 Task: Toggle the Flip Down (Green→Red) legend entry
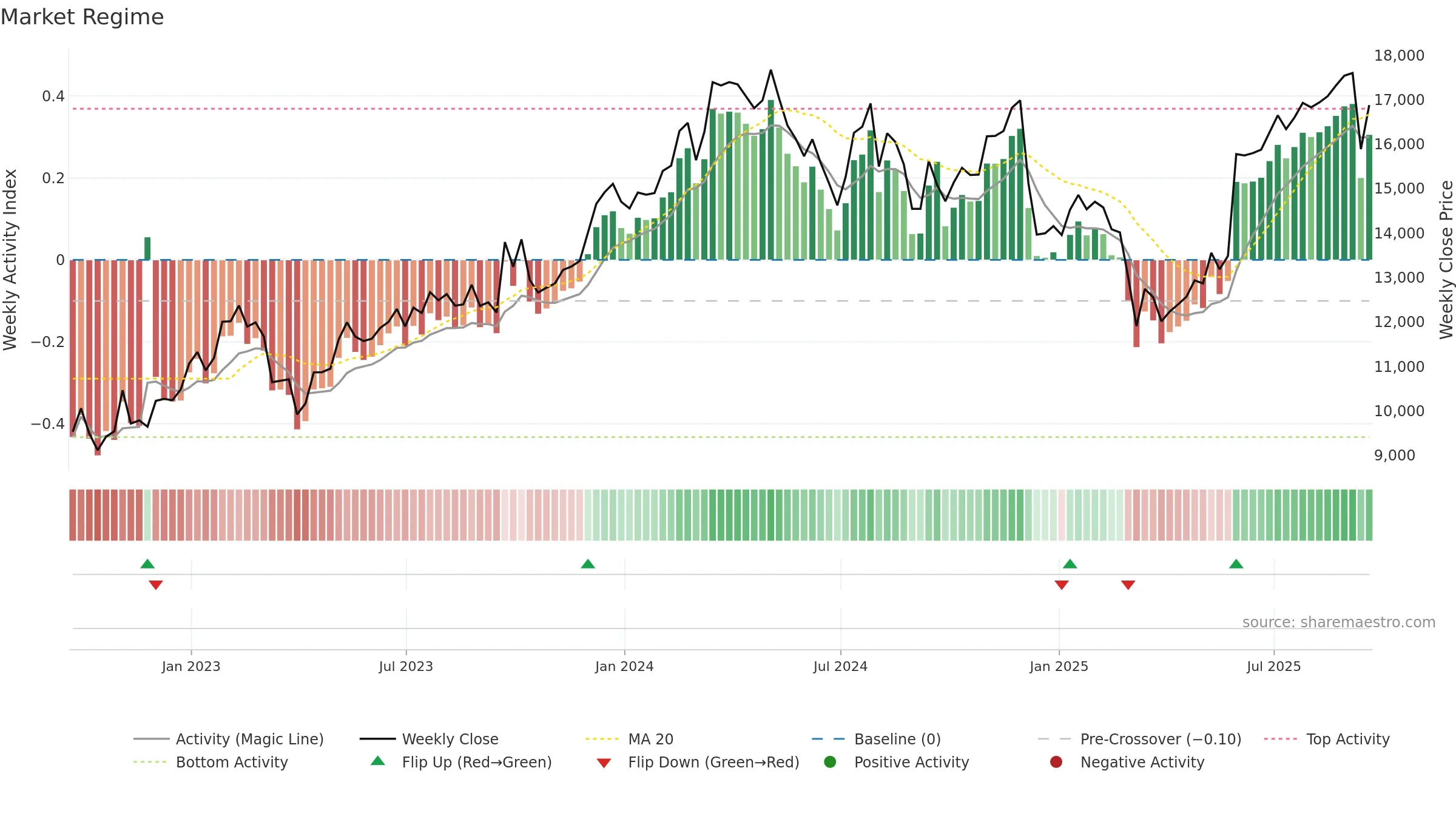point(698,762)
